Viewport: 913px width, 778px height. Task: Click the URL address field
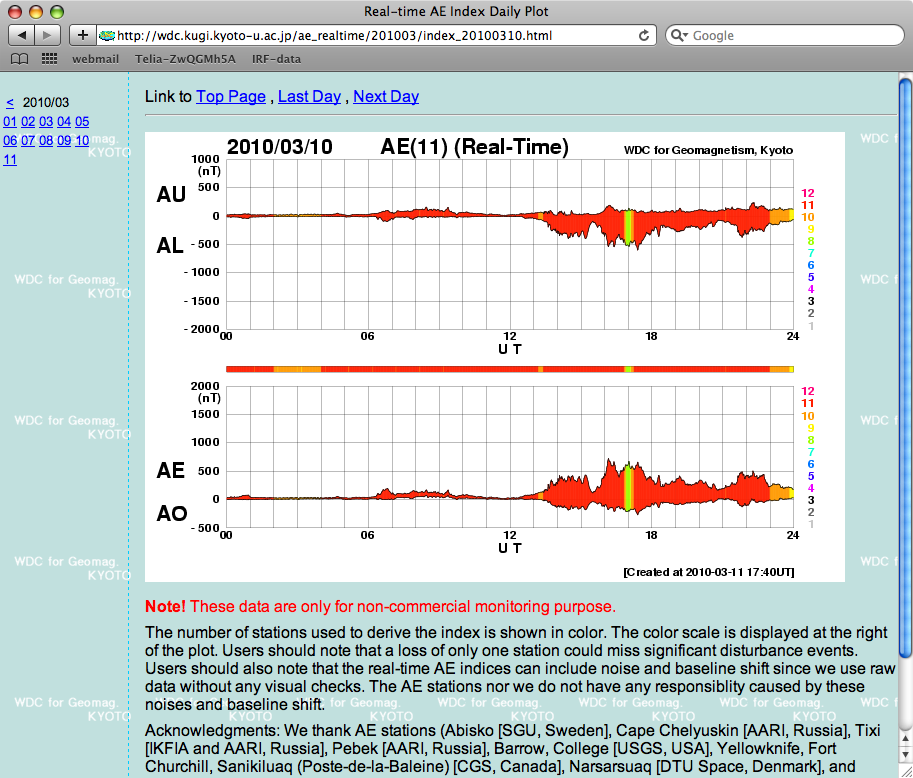coord(370,36)
